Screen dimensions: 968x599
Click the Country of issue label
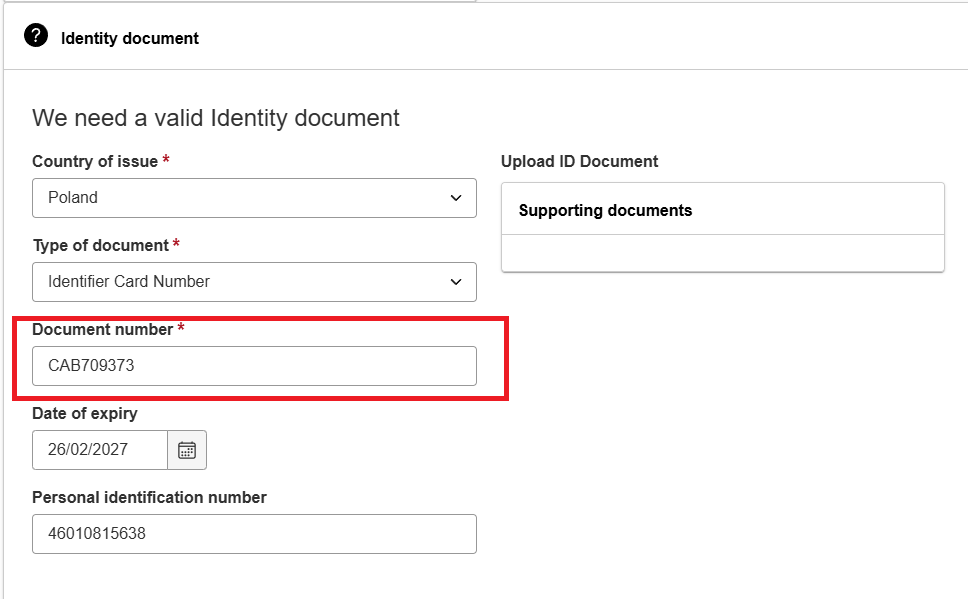pyautogui.click(x=95, y=162)
